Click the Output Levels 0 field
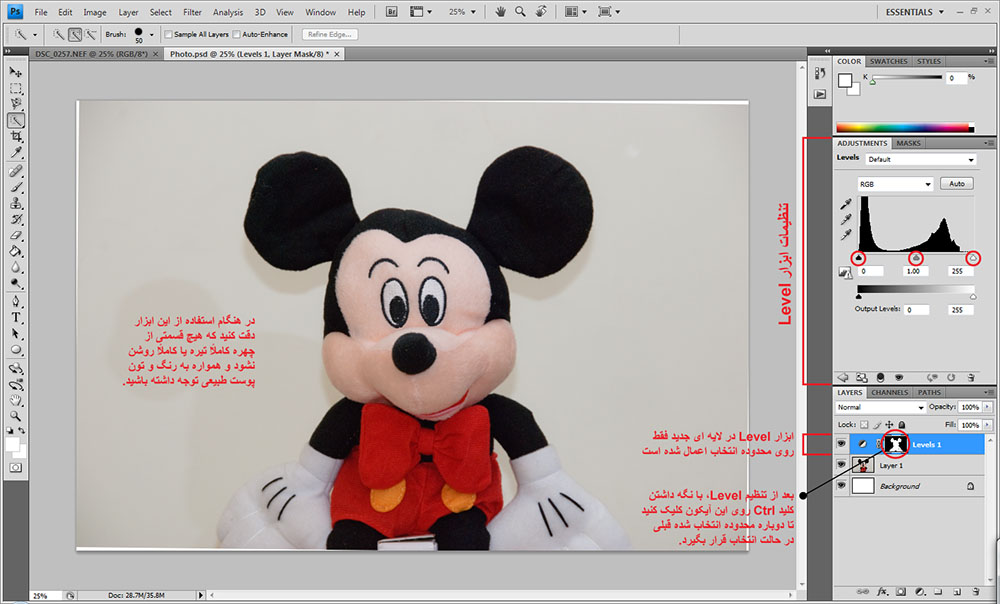This screenshot has width=1000, height=604. [x=917, y=310]
